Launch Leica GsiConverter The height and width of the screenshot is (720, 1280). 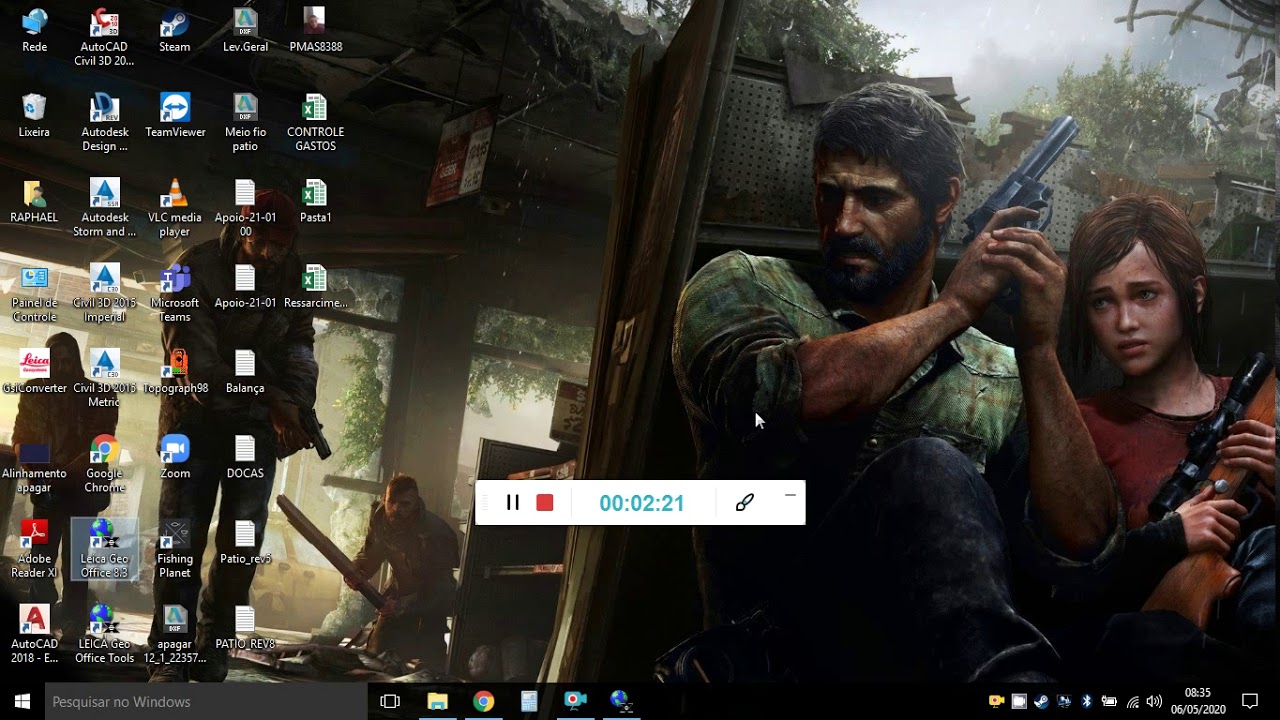34,372
